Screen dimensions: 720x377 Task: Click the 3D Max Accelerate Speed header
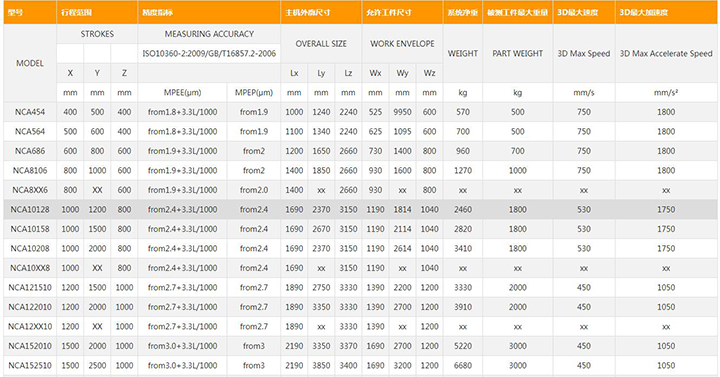point(666,54)
